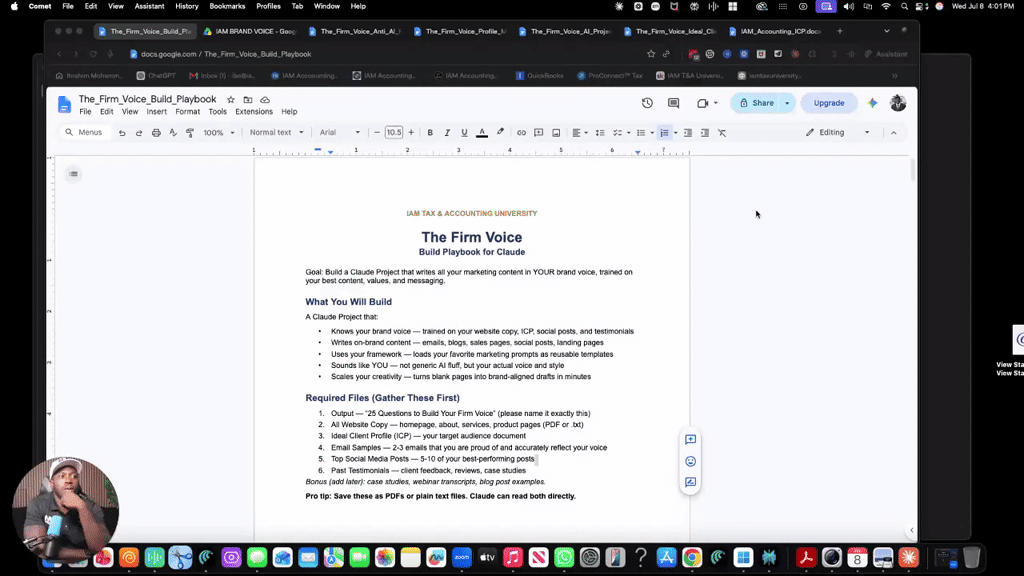Click the print icon in toolbar

click(x=156, y=133)
